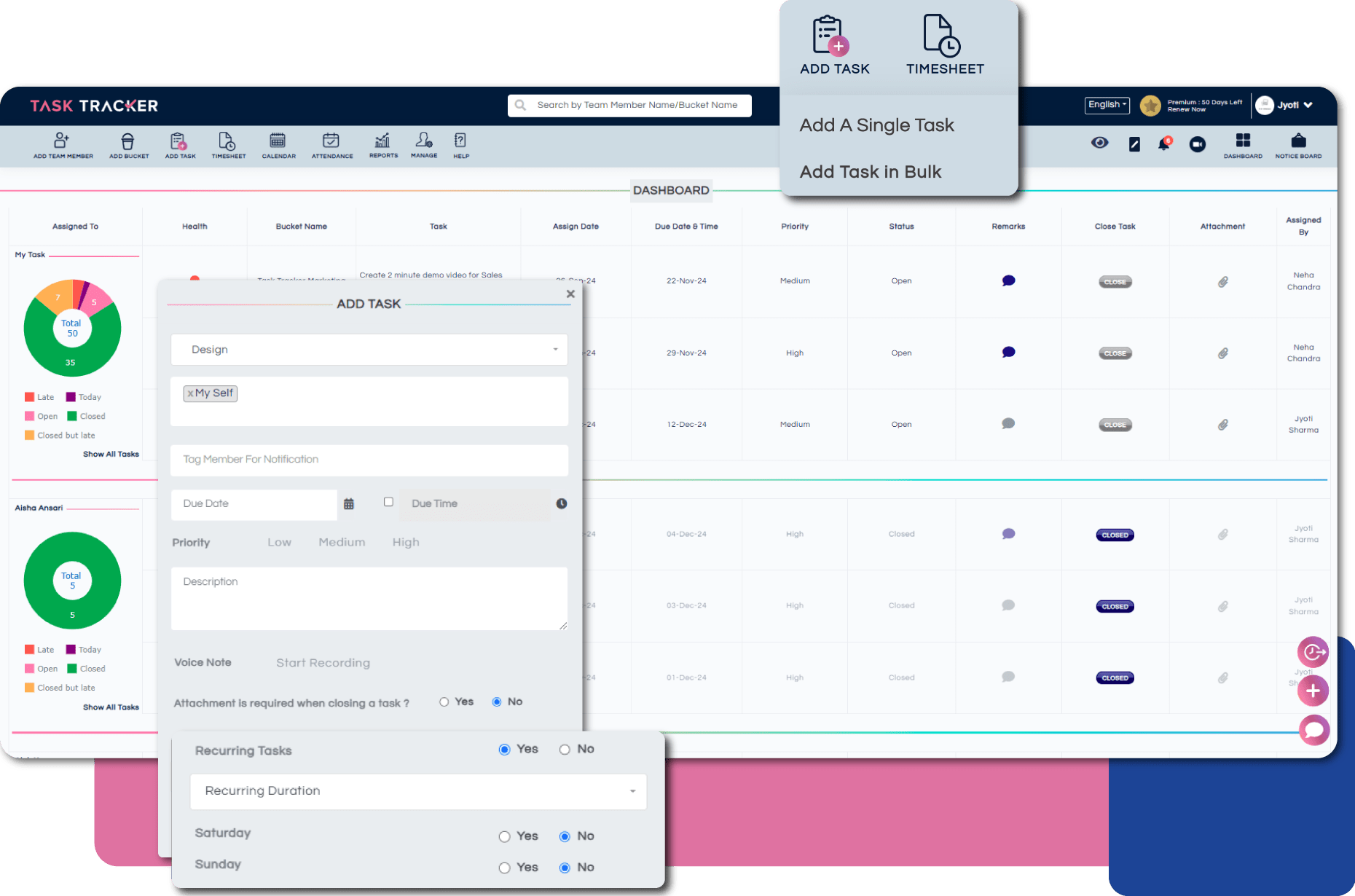This screenshot has width=1355, height=896.
Task: Enable the Due Time checkbox
Action: click(388, 502)
